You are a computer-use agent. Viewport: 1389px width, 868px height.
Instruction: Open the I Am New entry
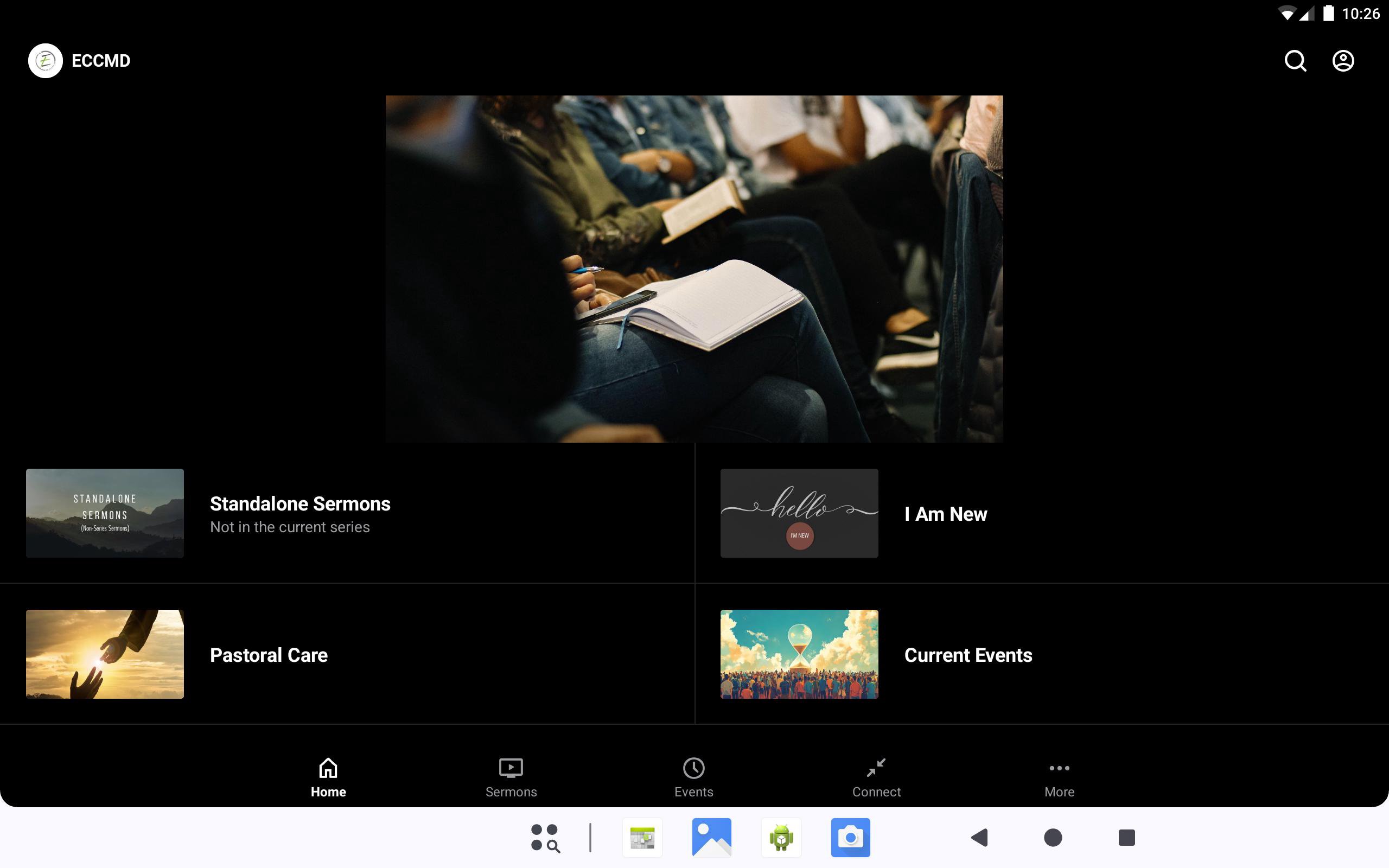click(x=945, y=514)
